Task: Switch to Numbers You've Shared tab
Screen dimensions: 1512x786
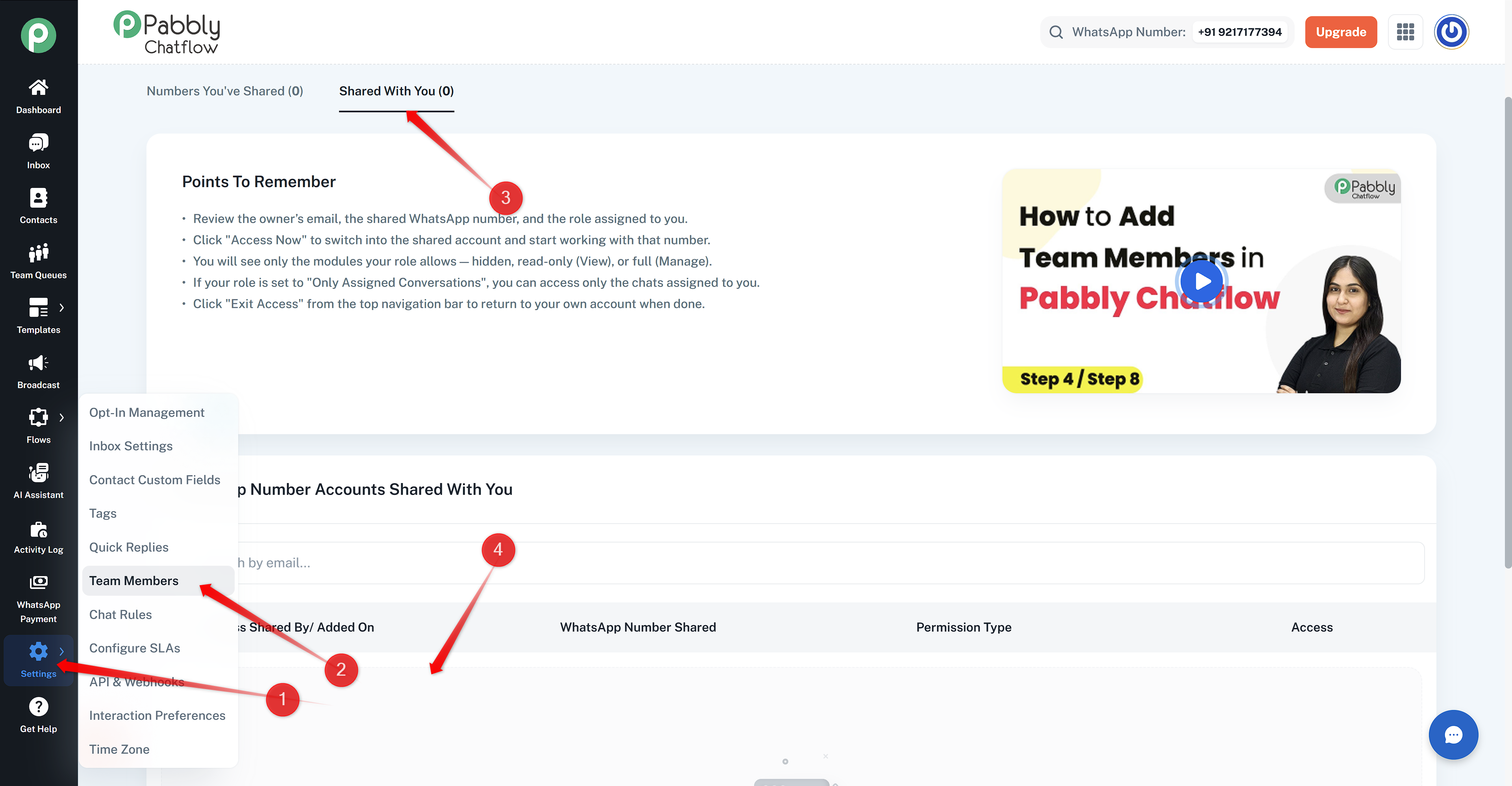Action: point(225,91)
